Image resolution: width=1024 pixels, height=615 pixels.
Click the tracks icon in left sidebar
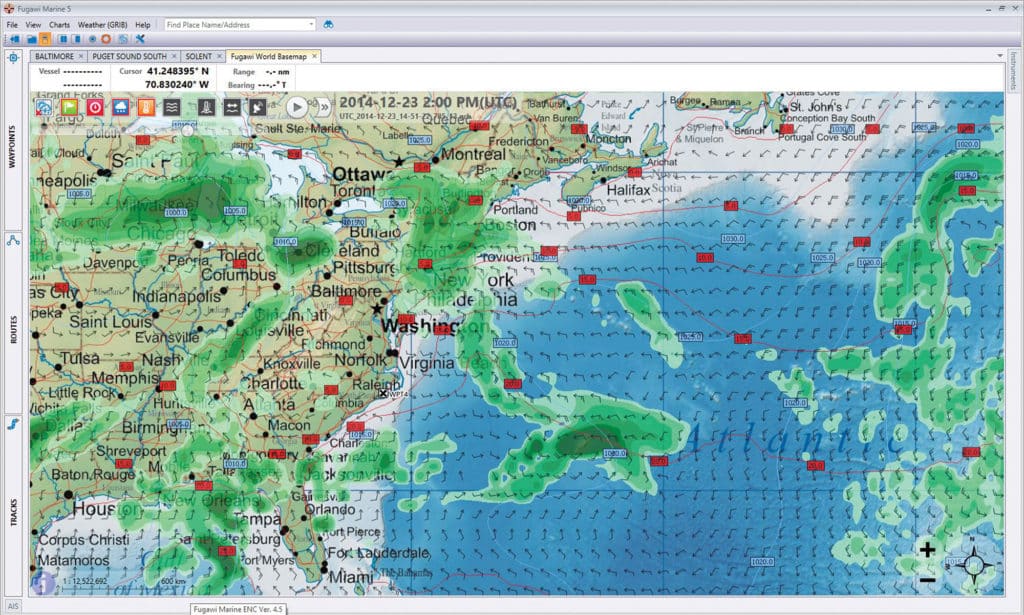[x=13, y=424]
